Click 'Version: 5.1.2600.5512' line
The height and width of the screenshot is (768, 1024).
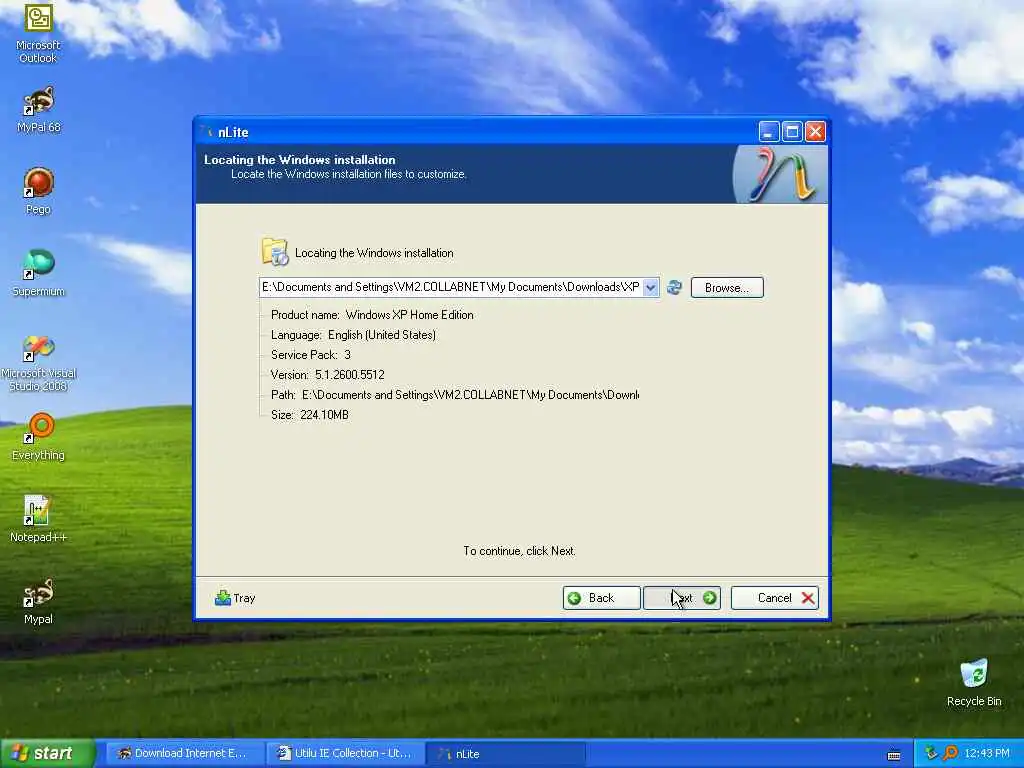328,375
